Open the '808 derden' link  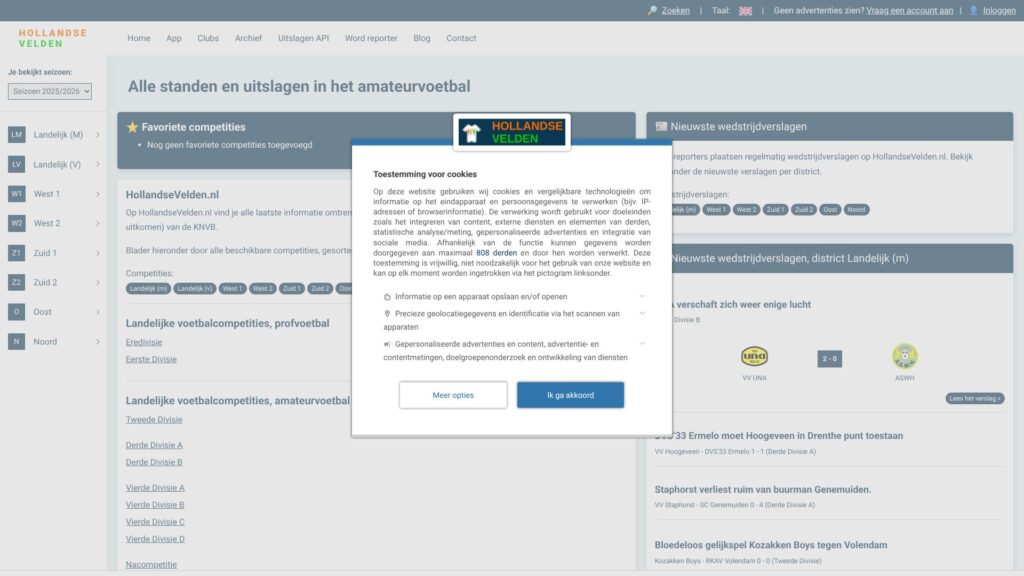tap(496, 253)
